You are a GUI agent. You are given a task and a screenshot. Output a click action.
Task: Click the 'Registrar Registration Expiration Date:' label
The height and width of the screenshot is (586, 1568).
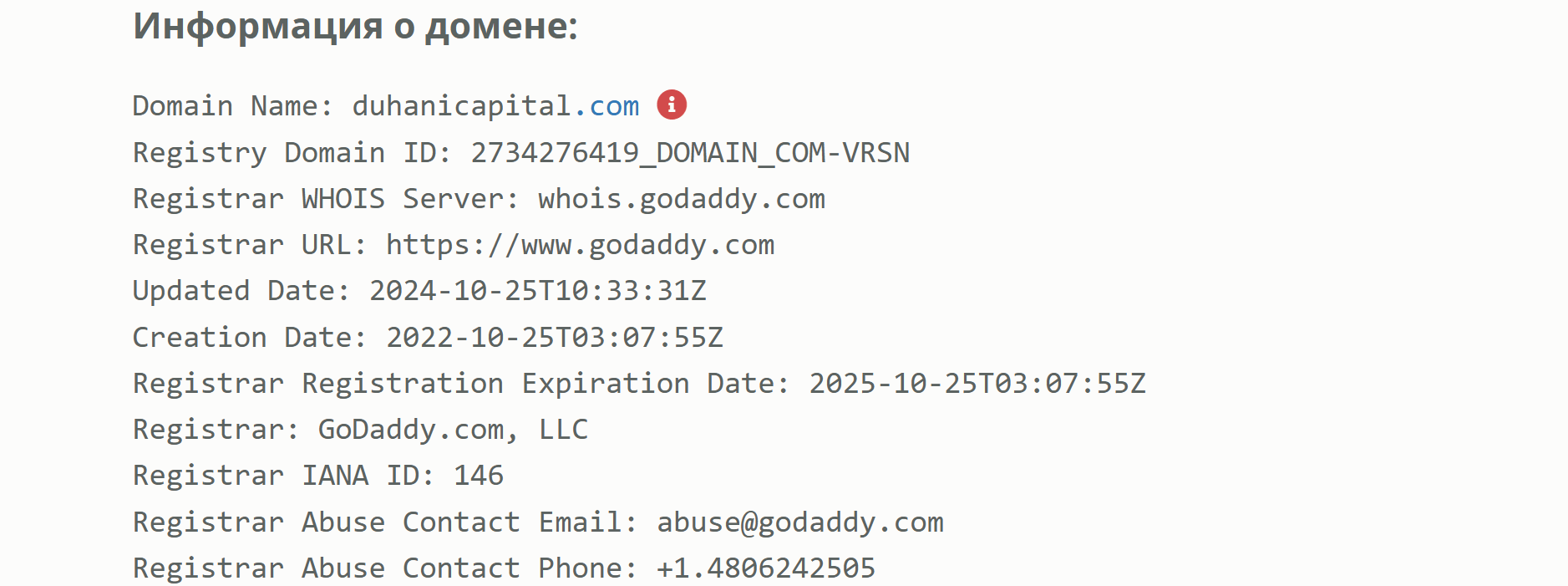click(461, 384)
